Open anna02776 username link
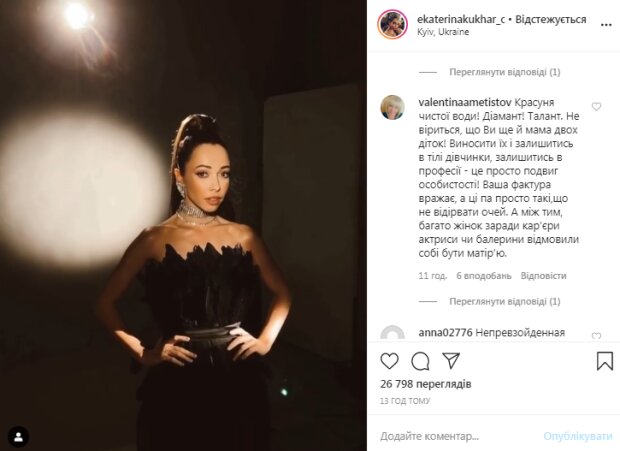 point(445,333)
